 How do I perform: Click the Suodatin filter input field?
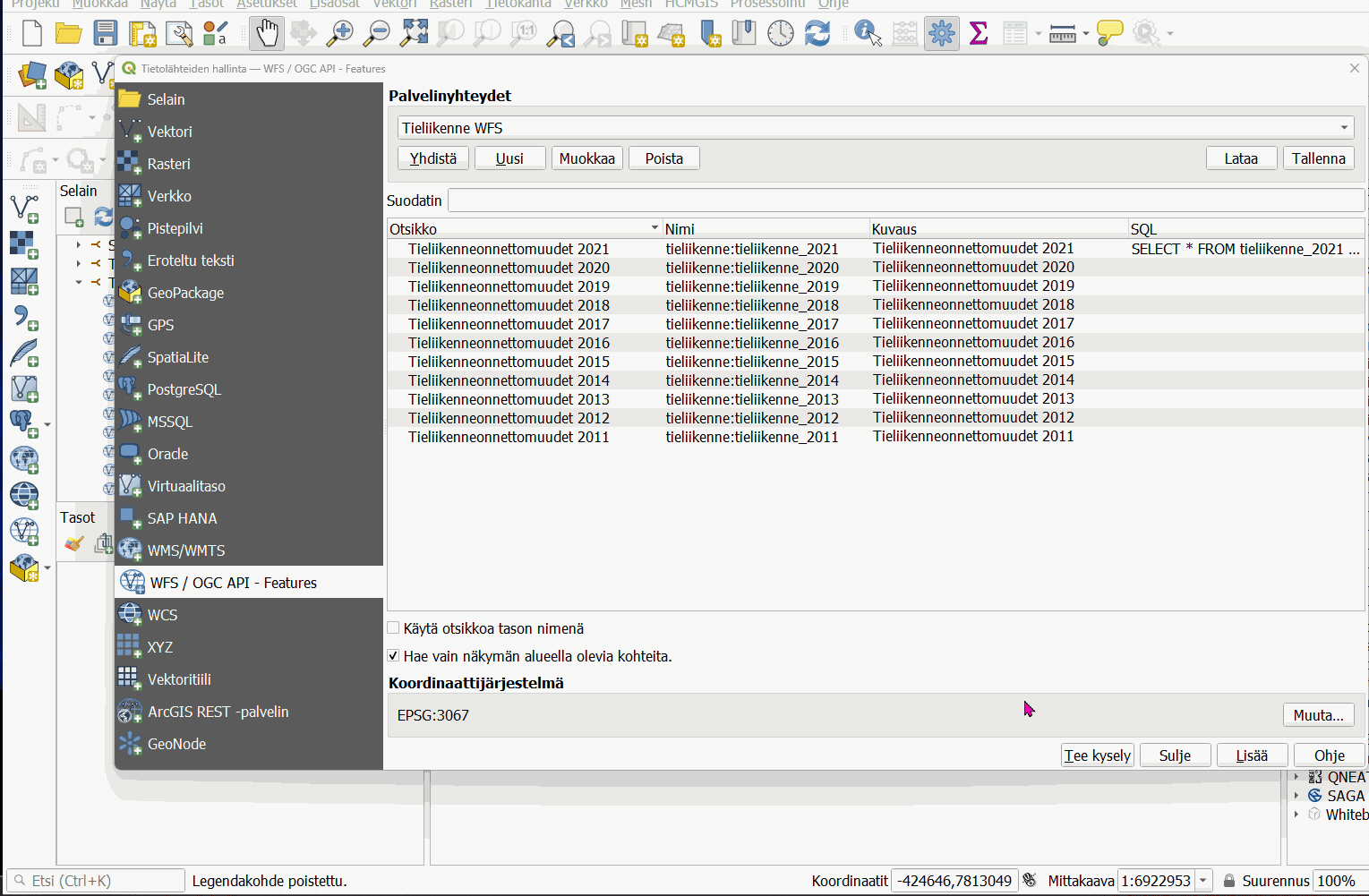[x=904, y=201]
